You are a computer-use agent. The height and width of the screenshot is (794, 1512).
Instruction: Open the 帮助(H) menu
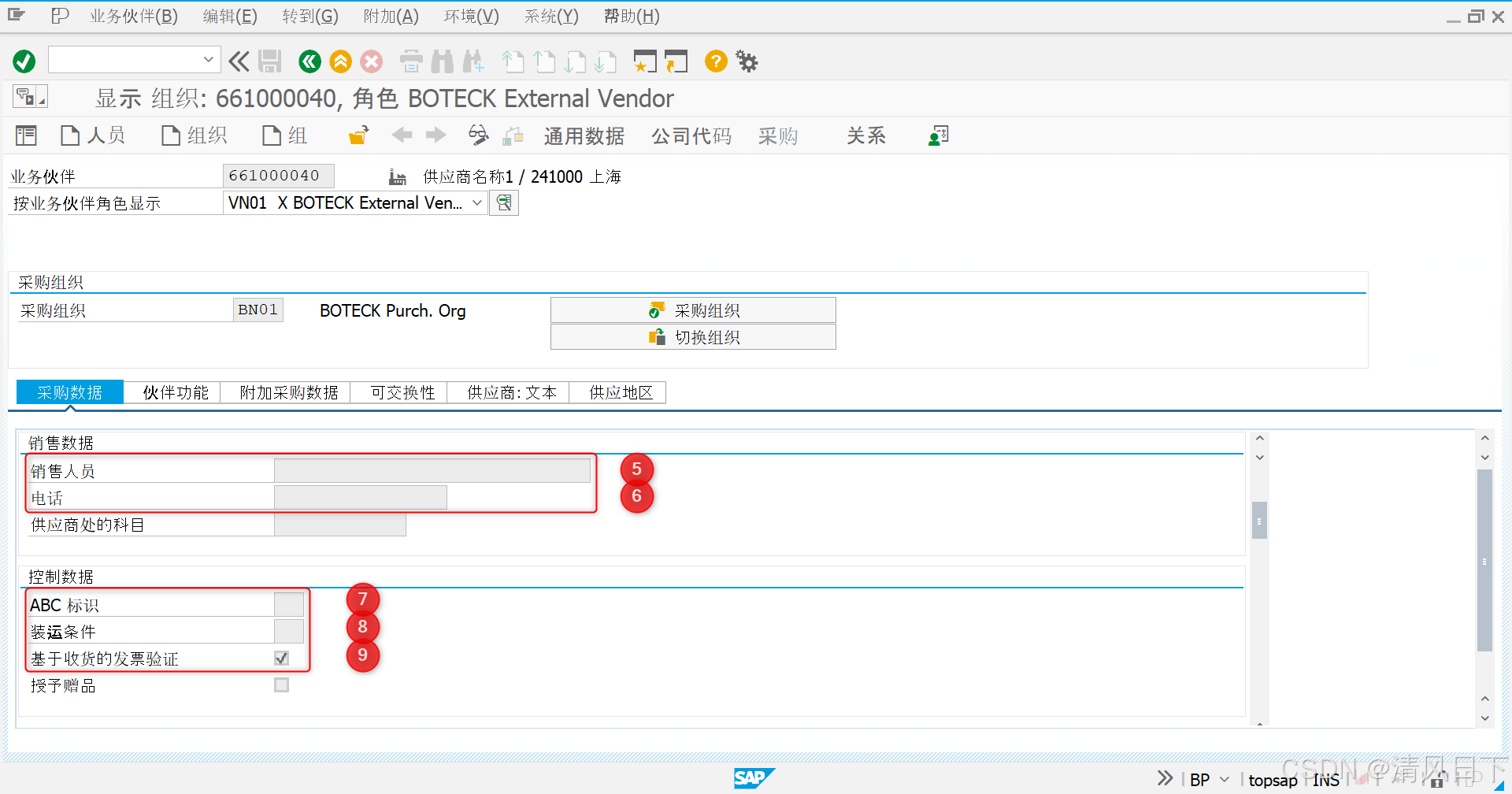point(632,16)
